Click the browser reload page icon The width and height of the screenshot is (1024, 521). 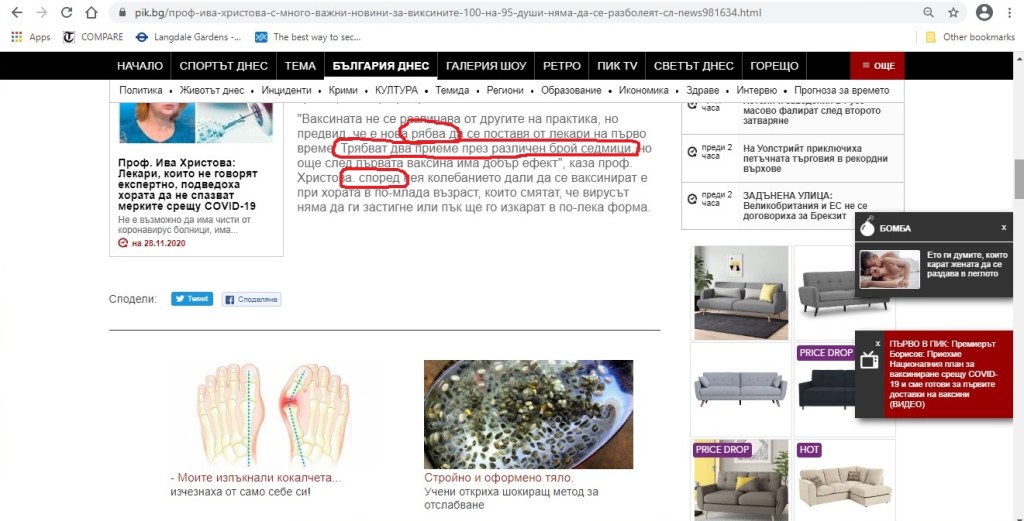coord(66,13)
